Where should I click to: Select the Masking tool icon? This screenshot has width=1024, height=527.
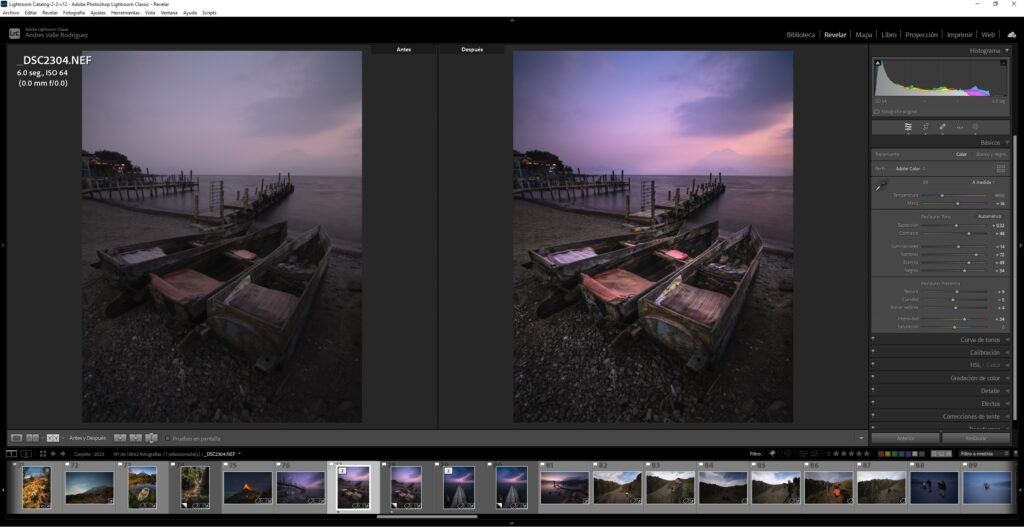tap(975, 127)
